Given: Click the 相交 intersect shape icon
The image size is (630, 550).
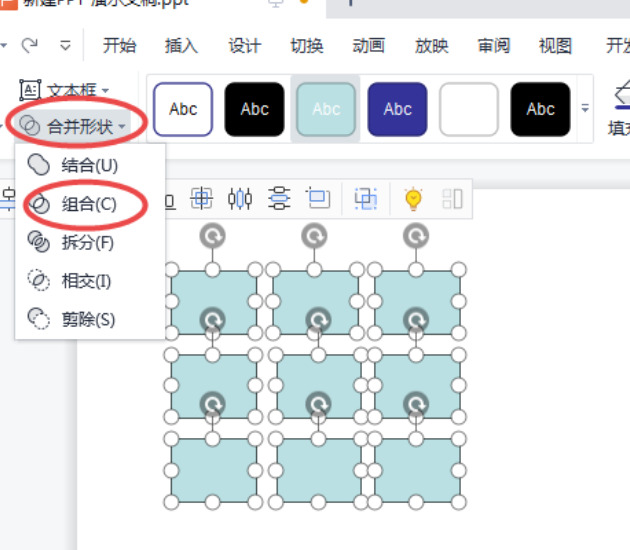Looking at the screenshot, I should [39, 280].
